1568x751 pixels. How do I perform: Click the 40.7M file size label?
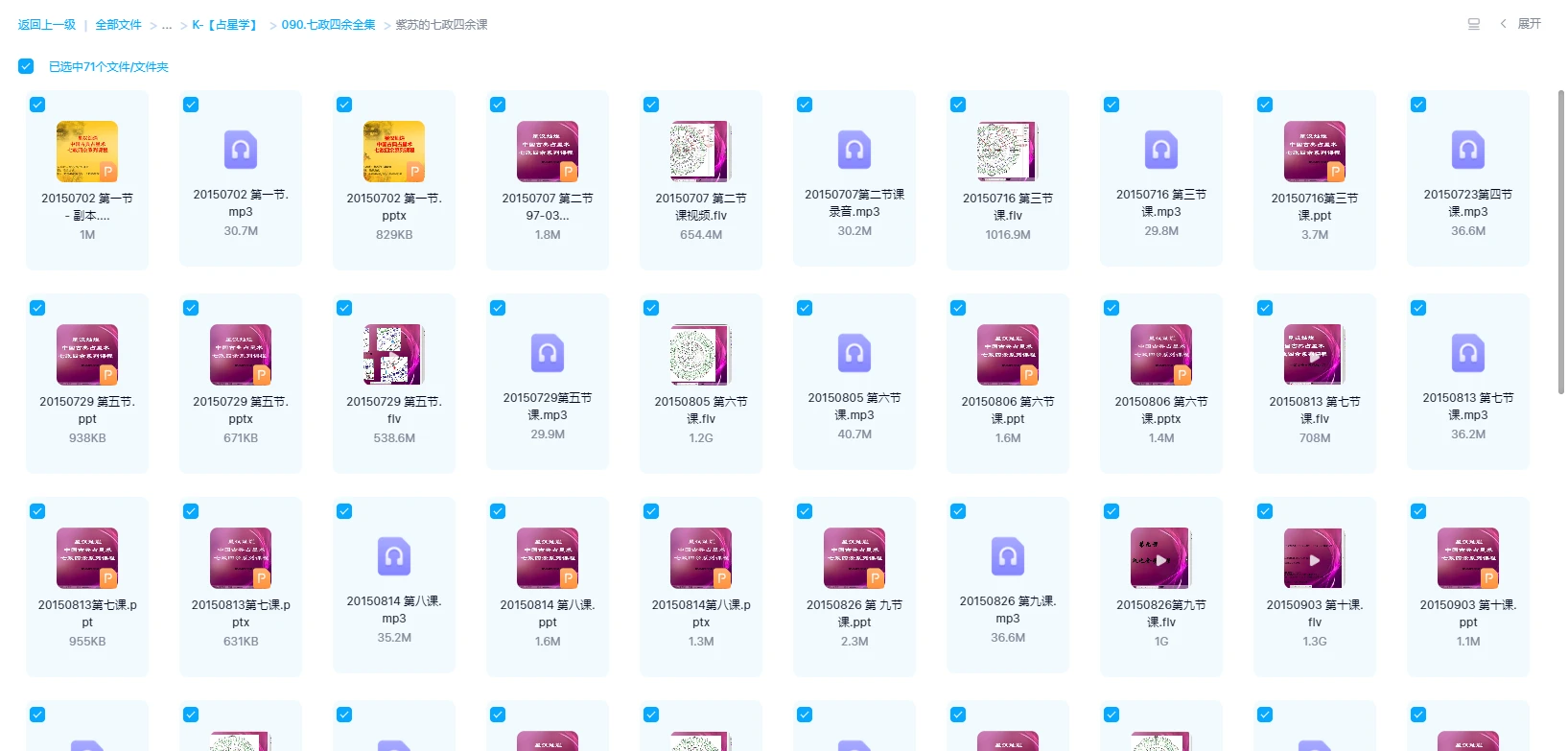[x=854, y=434]
